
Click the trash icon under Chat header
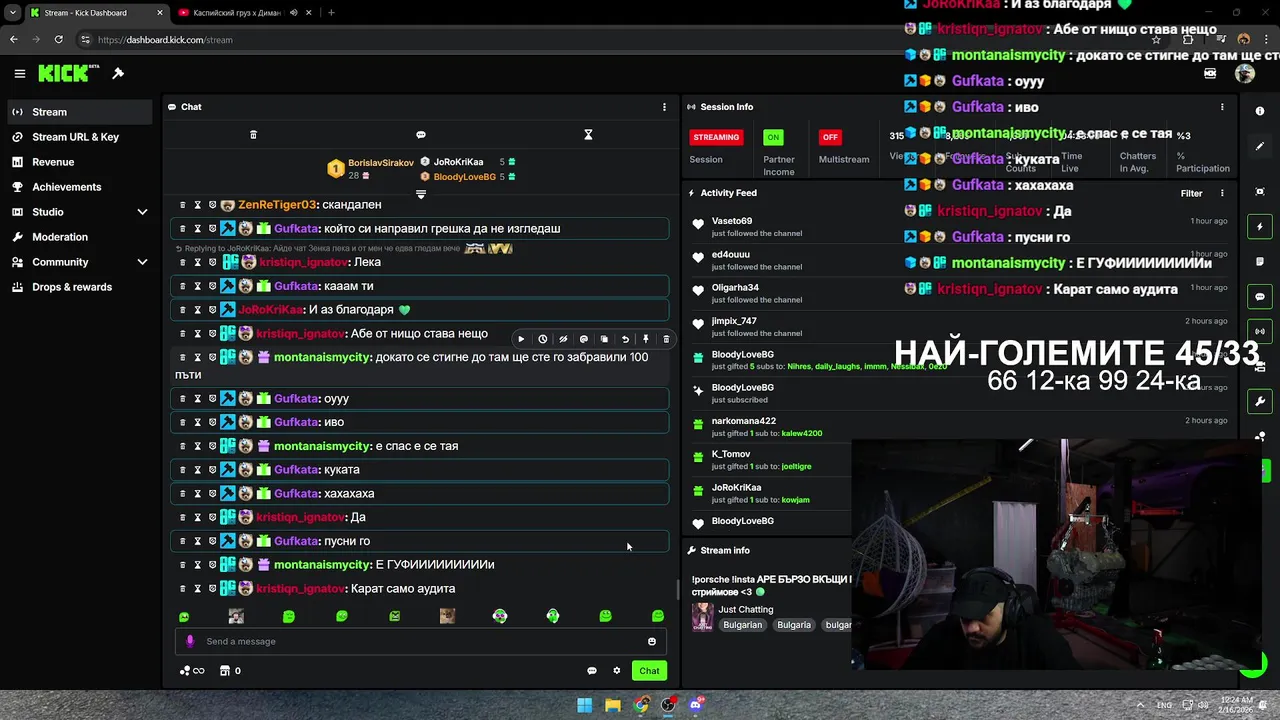(253, 135)
